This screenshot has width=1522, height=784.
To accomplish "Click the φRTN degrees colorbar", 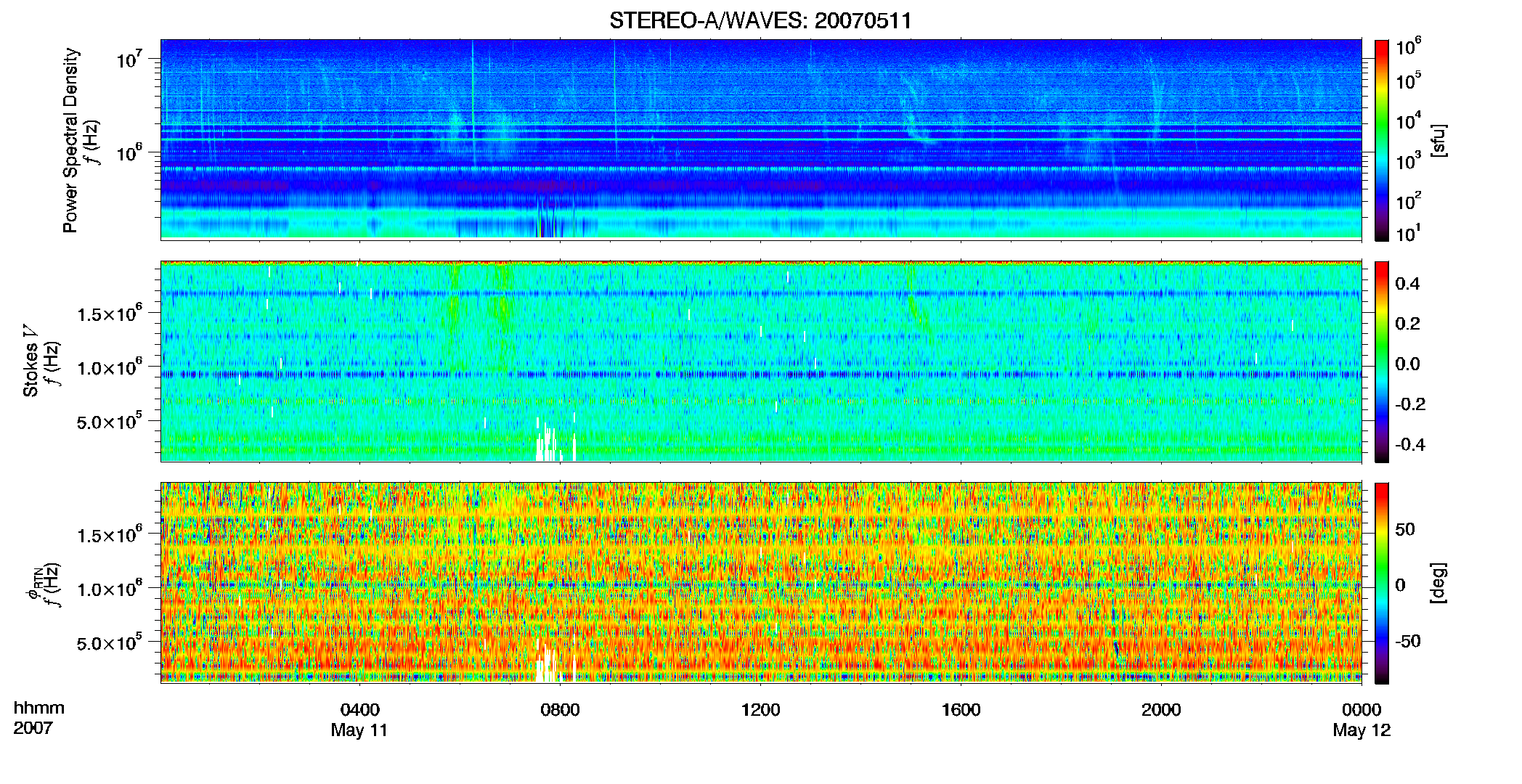I will click(1382, 583).
